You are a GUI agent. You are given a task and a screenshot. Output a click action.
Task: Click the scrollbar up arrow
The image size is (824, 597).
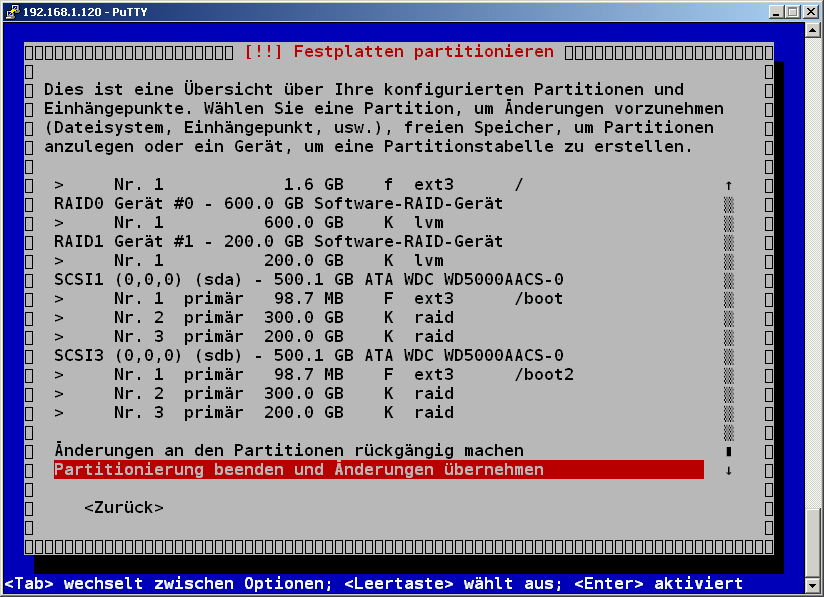pyautogui.click(x=729, y=184)
